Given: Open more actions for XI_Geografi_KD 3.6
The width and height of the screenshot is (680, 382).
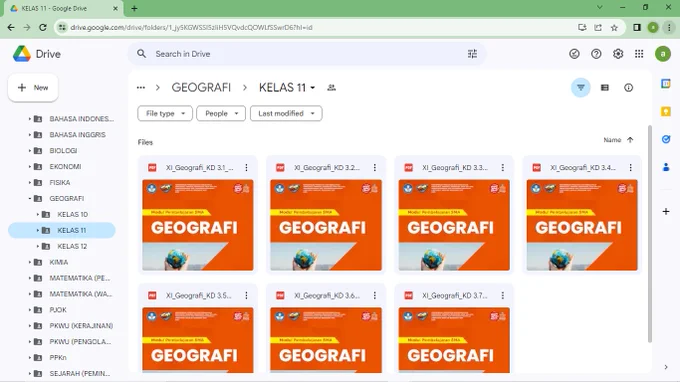Looking at the screenshot, I should (375, 295).
